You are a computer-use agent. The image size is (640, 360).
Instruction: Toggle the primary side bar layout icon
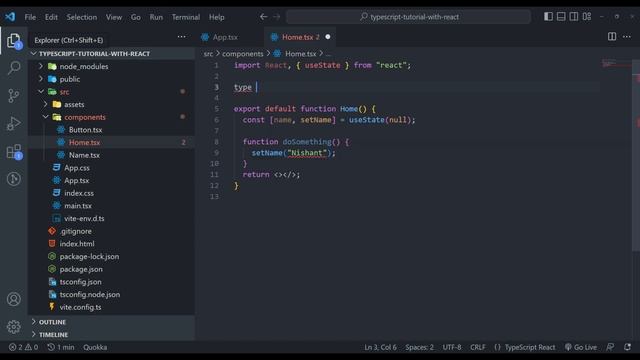(548, 16)
